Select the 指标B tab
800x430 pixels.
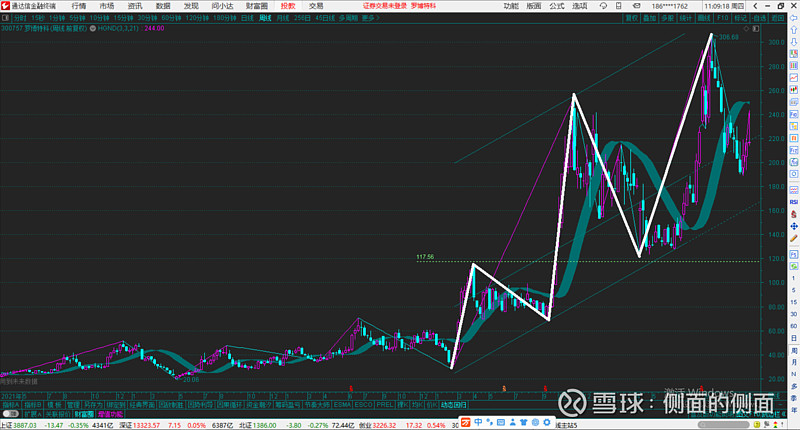pos(33,404)
